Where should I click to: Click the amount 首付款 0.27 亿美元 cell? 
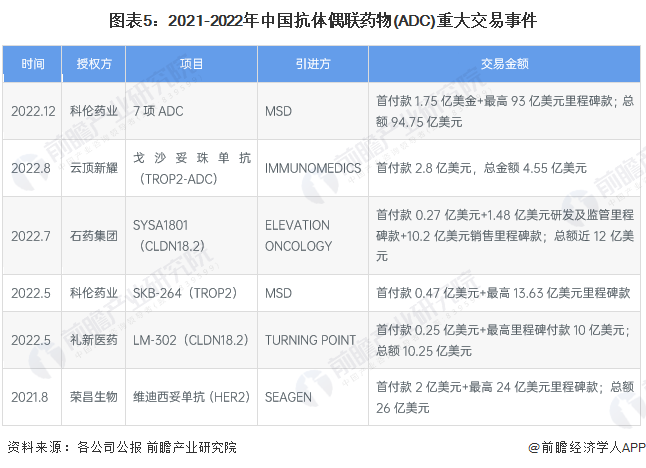pos(505,236)
